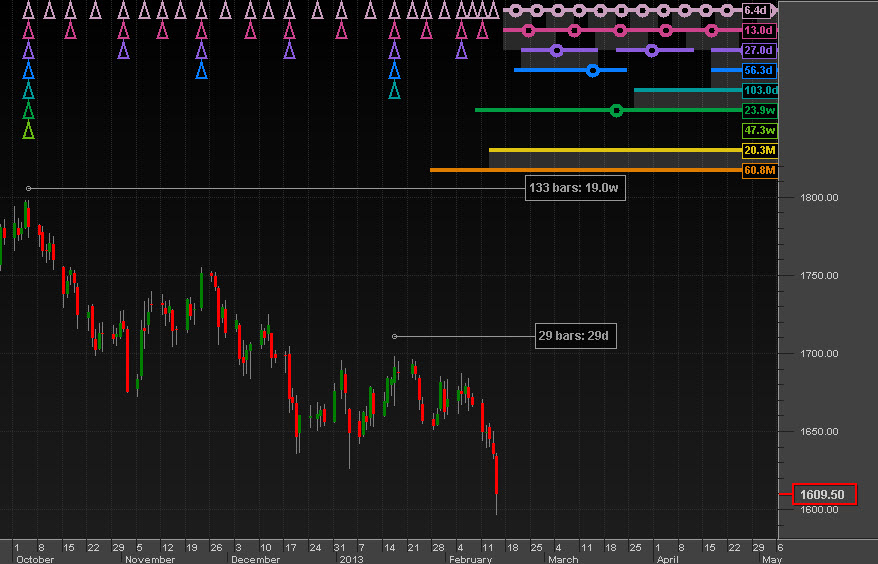878x564 pixels.
Task: Click the orange 60.8M cycle label
Action: click(758, 170)
